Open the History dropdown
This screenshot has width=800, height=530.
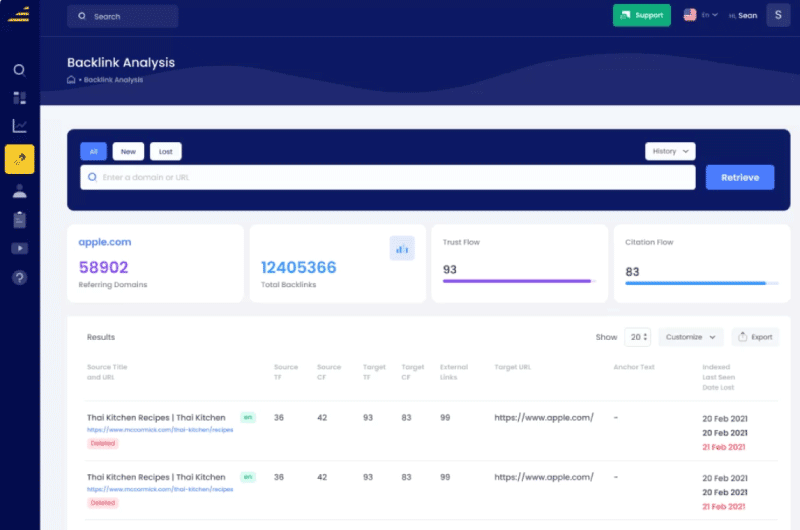pos(670,151)
